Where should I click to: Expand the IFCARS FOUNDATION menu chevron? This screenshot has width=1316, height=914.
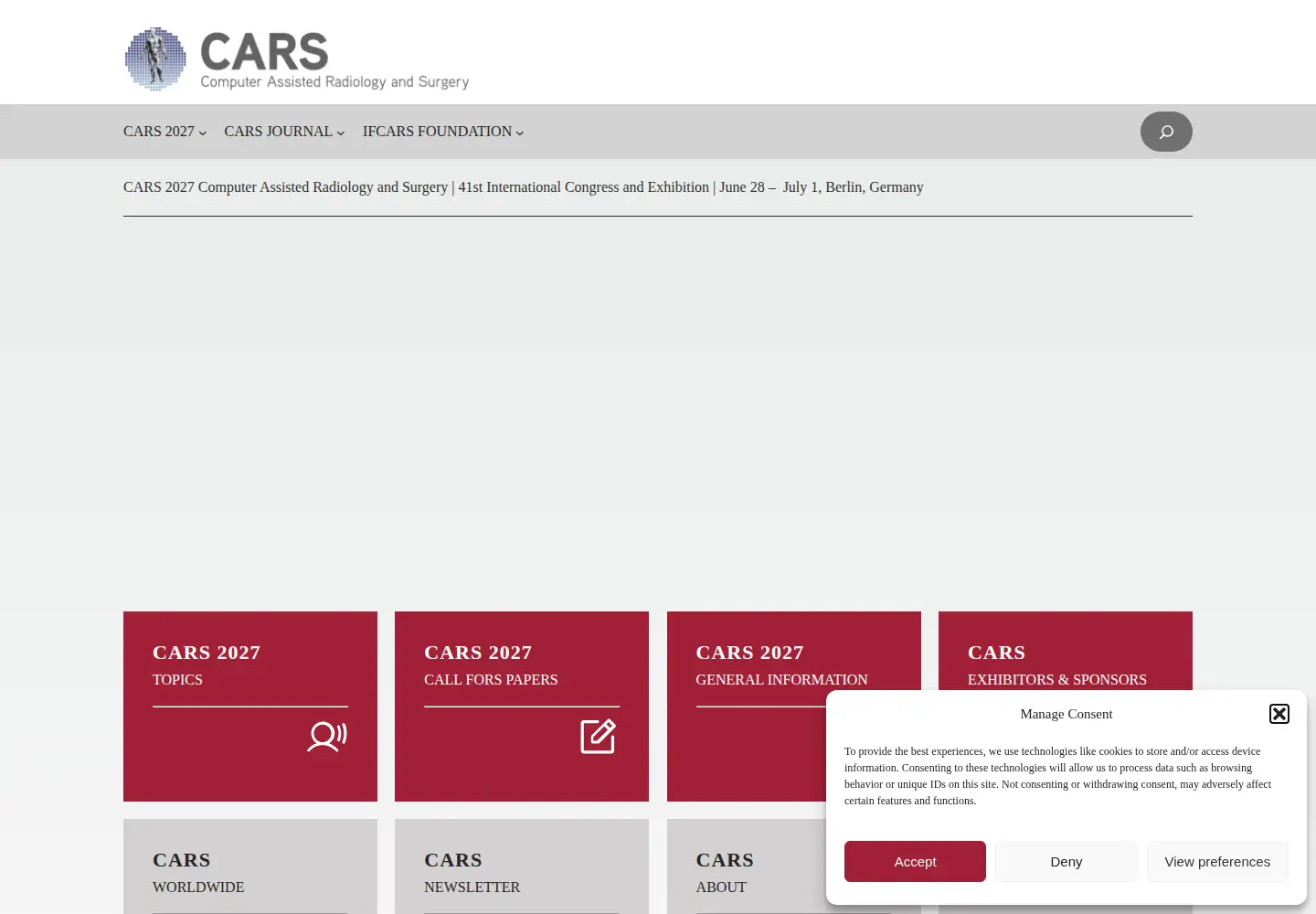tap(520, 133)
